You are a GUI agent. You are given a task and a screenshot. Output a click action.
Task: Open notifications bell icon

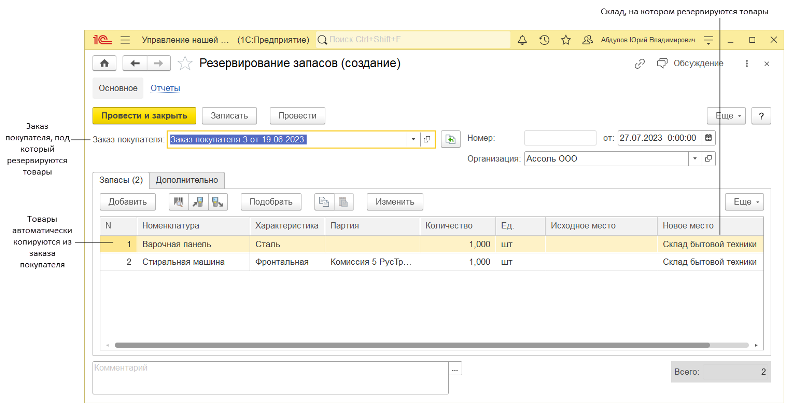click(522, 40)
